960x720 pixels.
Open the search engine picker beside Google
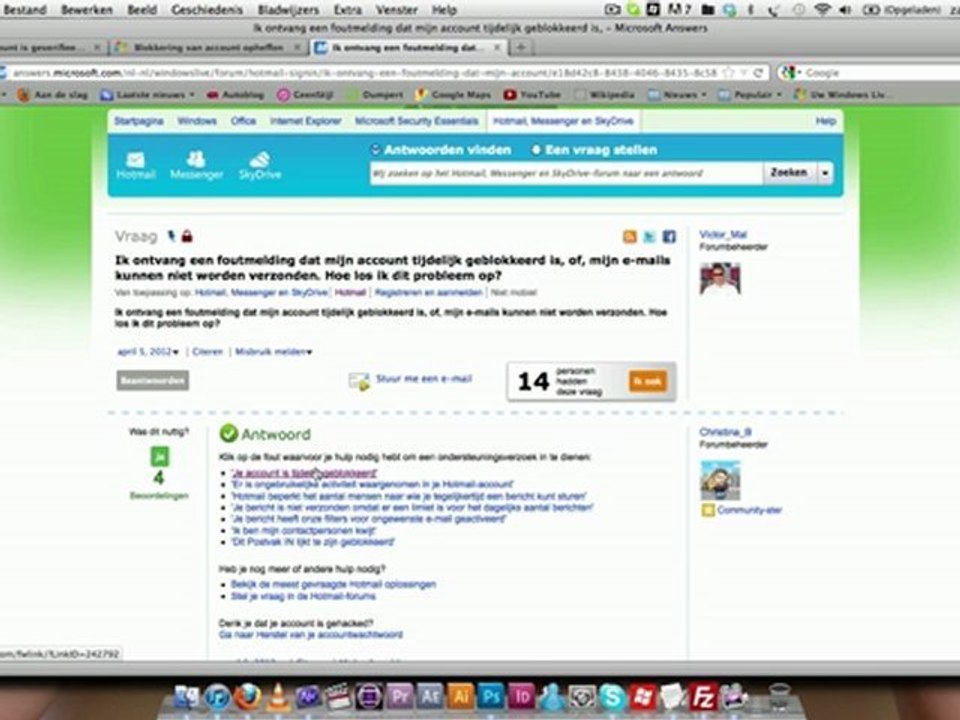coord(790,72)
